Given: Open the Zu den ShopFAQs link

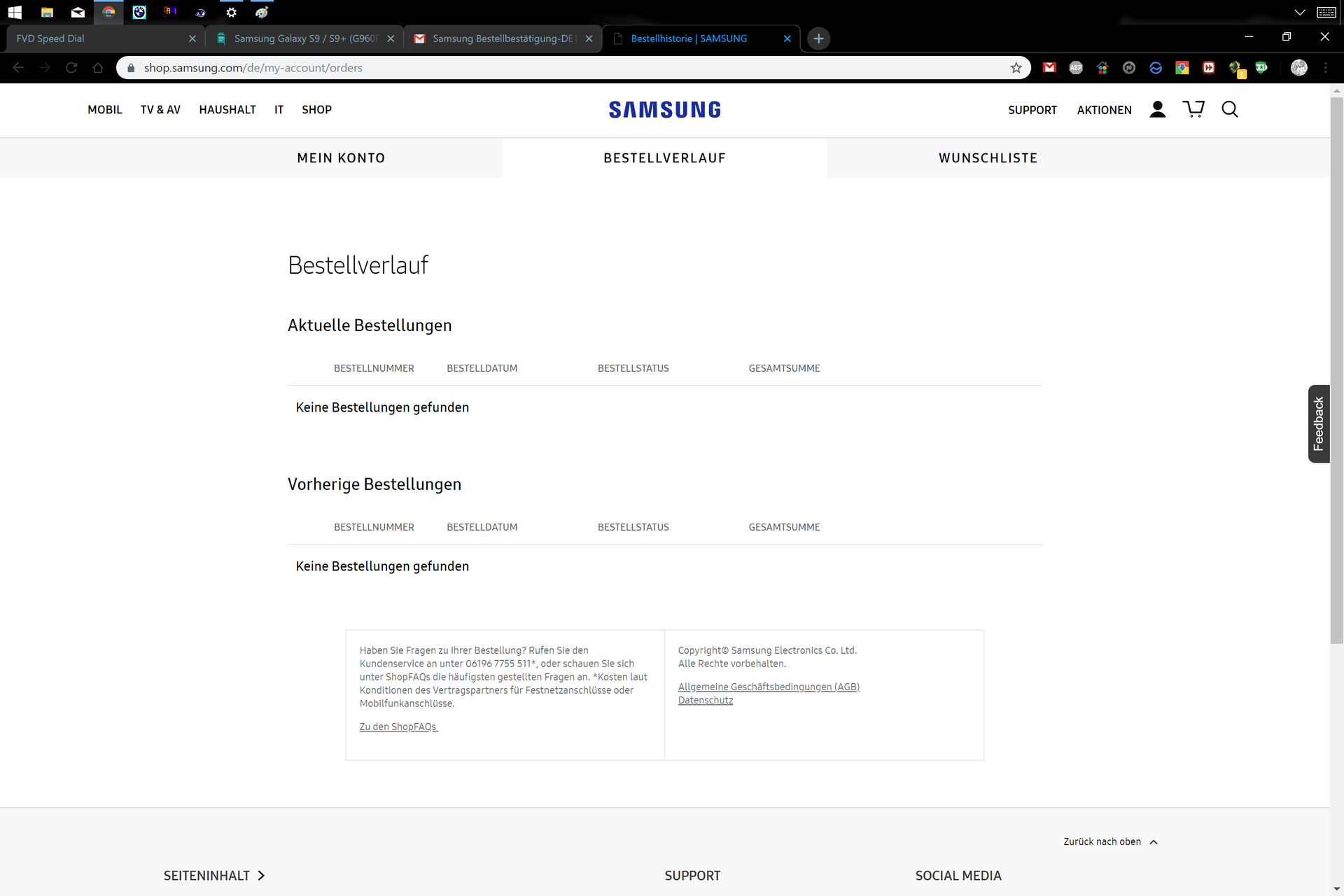Looking at the screenshot, I should tap(398, 727).
